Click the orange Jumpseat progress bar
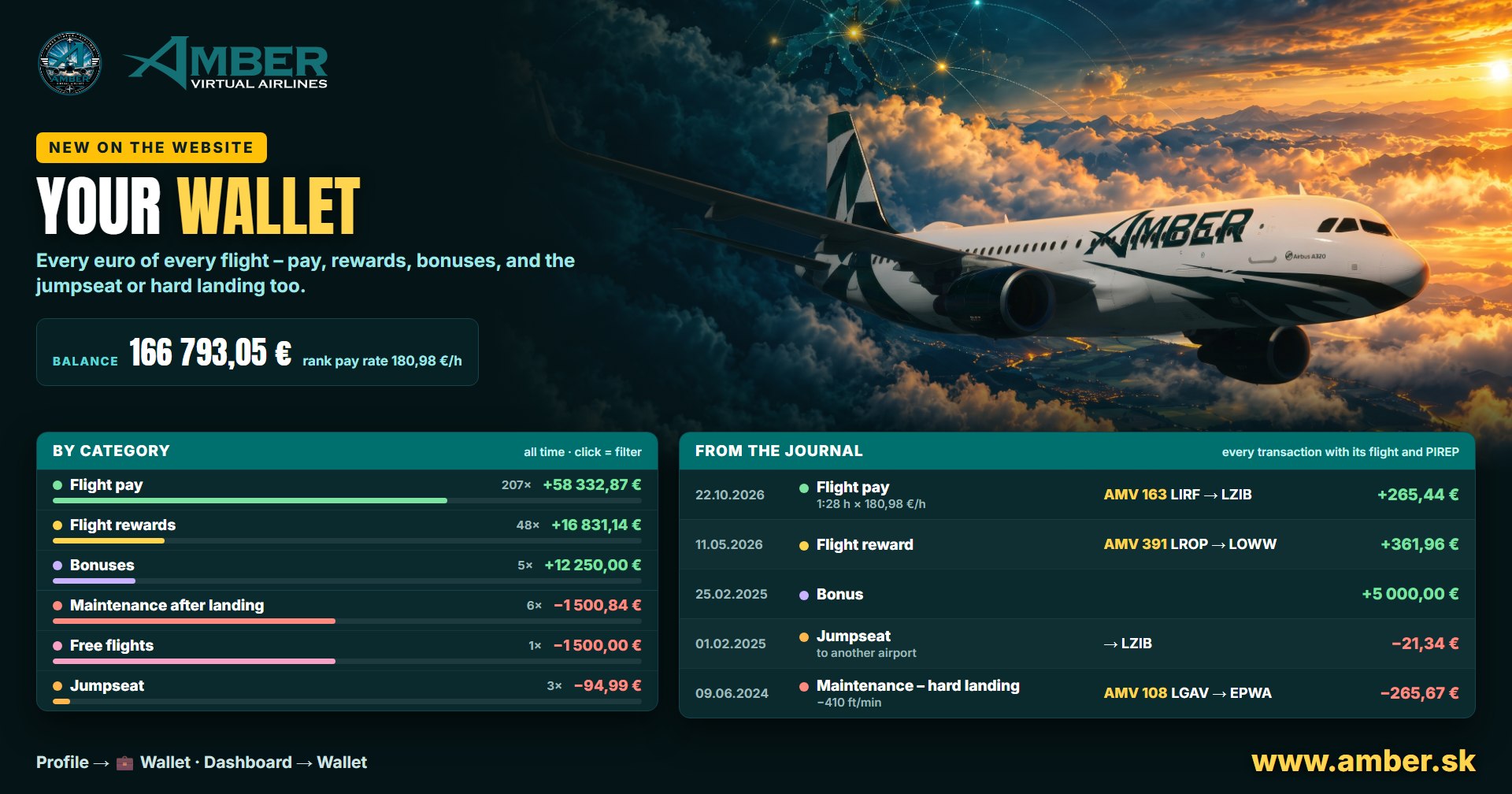 coord(61,702)
